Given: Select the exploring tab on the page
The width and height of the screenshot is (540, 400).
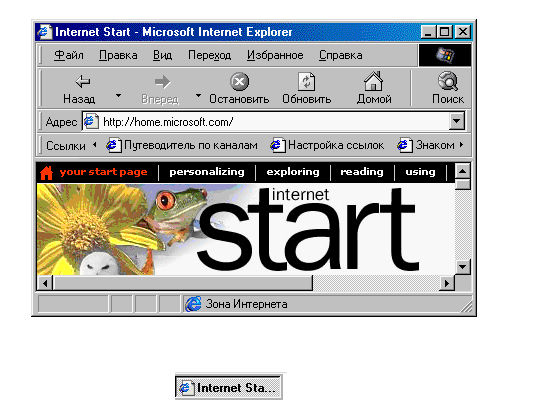Looking at the screenshot, I should point(293,172).
